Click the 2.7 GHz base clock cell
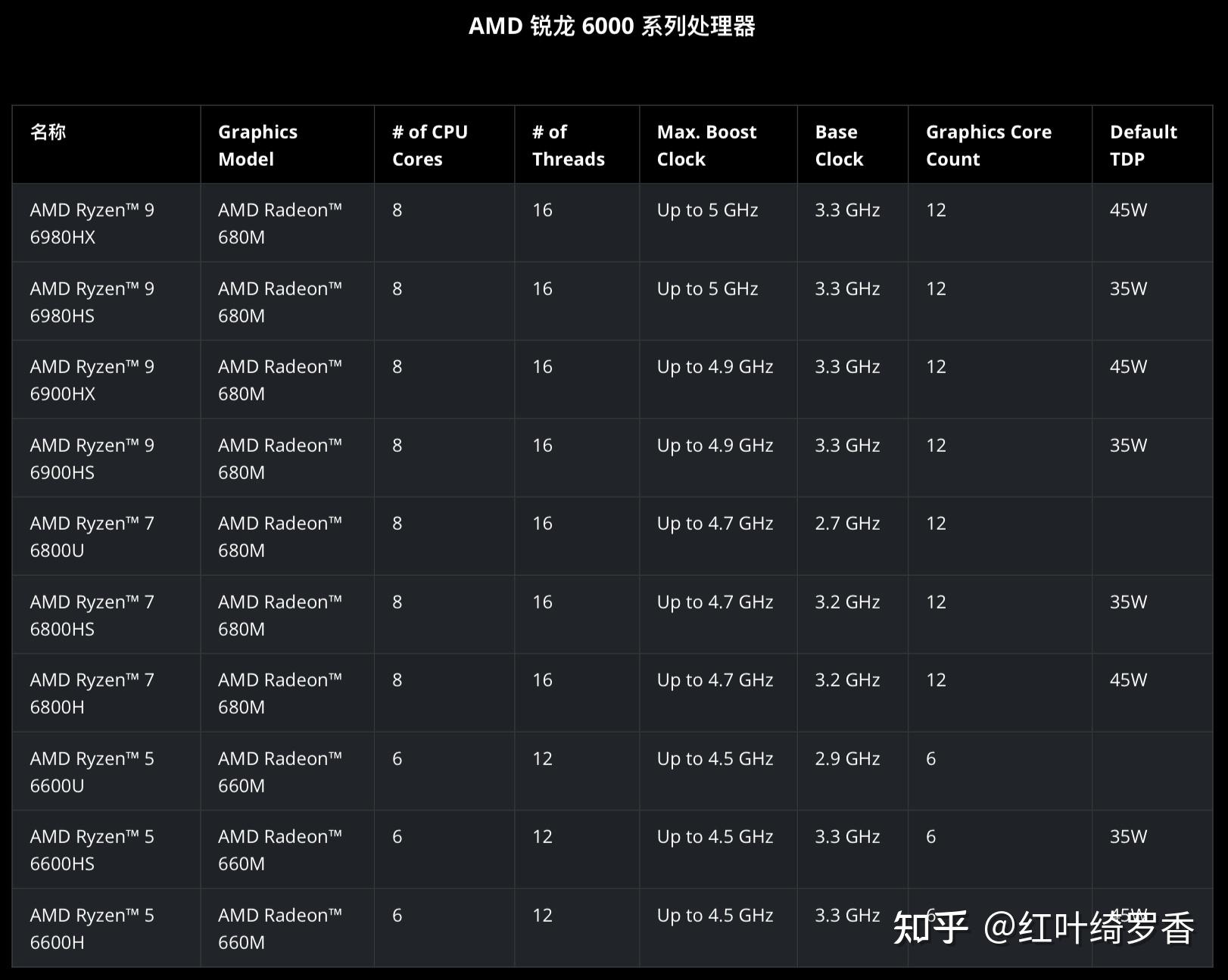1228x980 pixels. [847, 524]
